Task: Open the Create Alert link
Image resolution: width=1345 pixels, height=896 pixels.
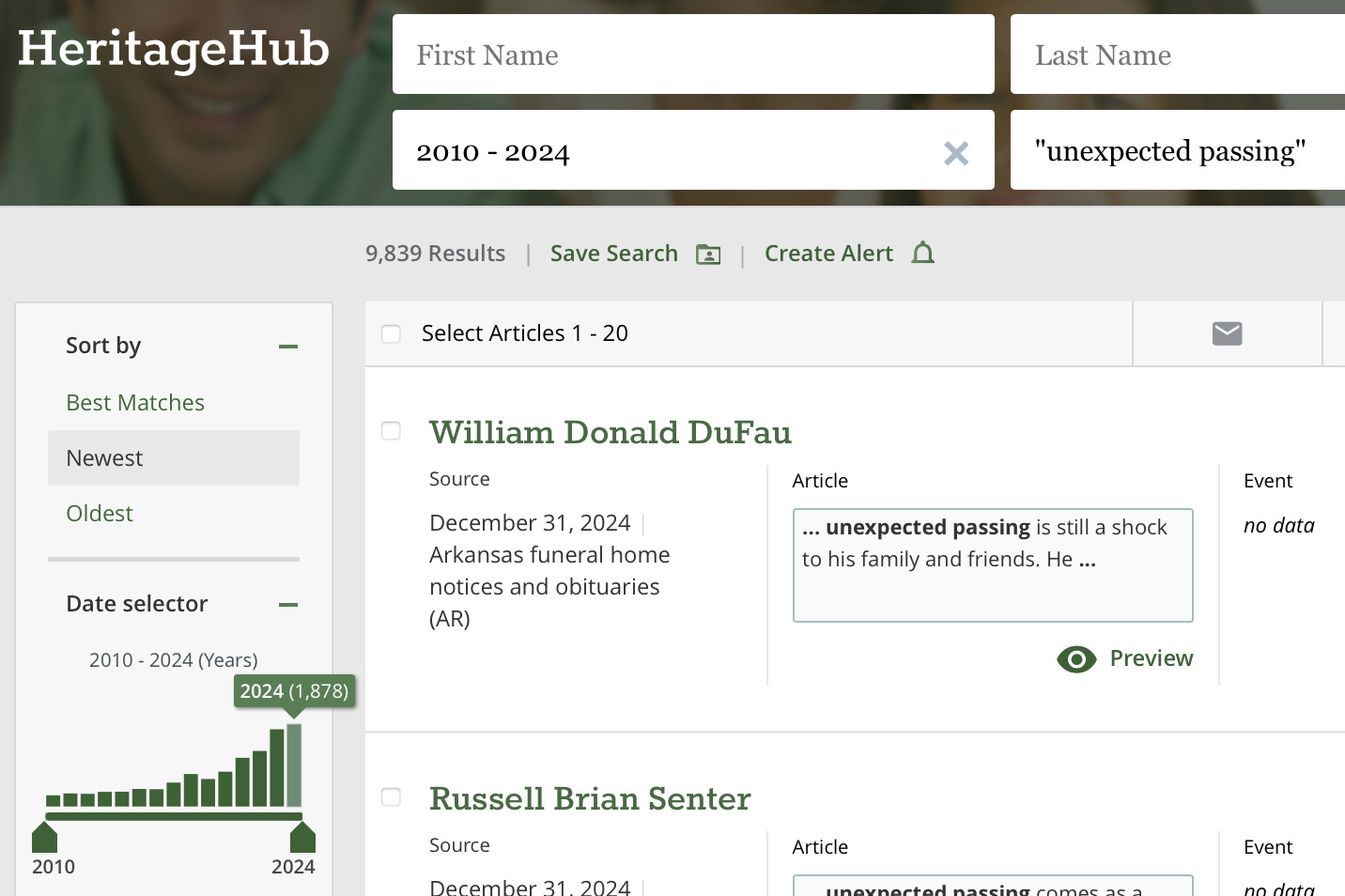Action: click(x=828, y=254)
